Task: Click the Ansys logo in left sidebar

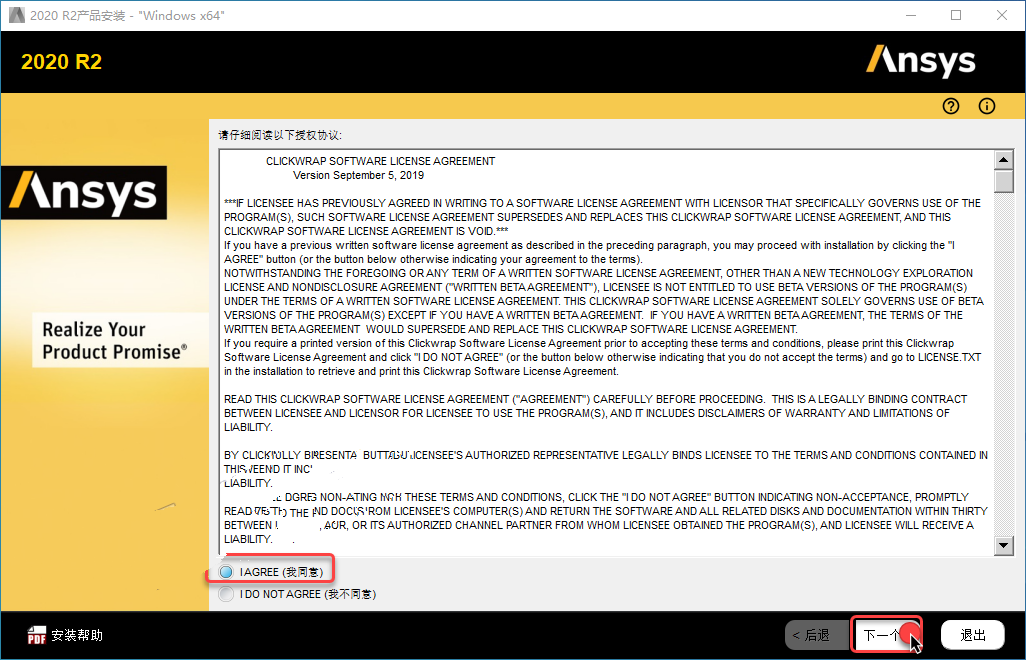Action: (x=84, y=192)
